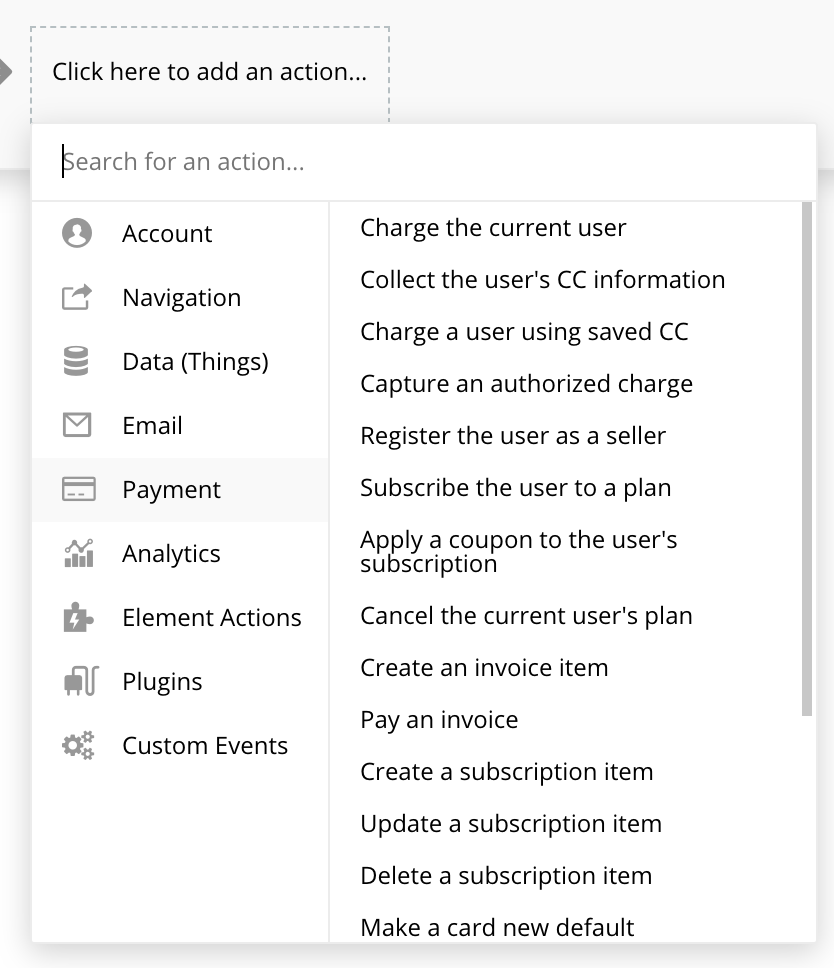834x968 pixels.
Task: Focus the Search for an action field
Action: click(424, 162)
